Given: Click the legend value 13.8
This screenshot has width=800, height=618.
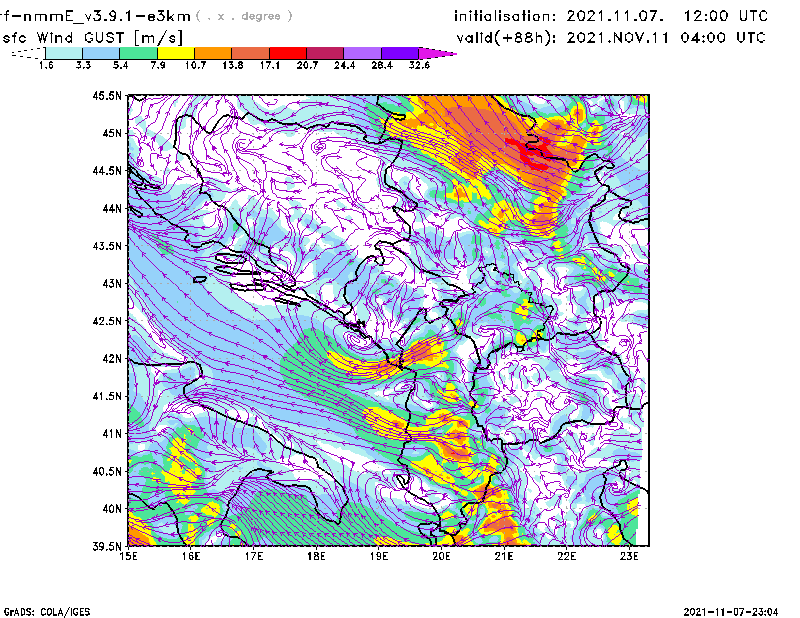Looking at the screenshot, I should [x=233, y=65].
